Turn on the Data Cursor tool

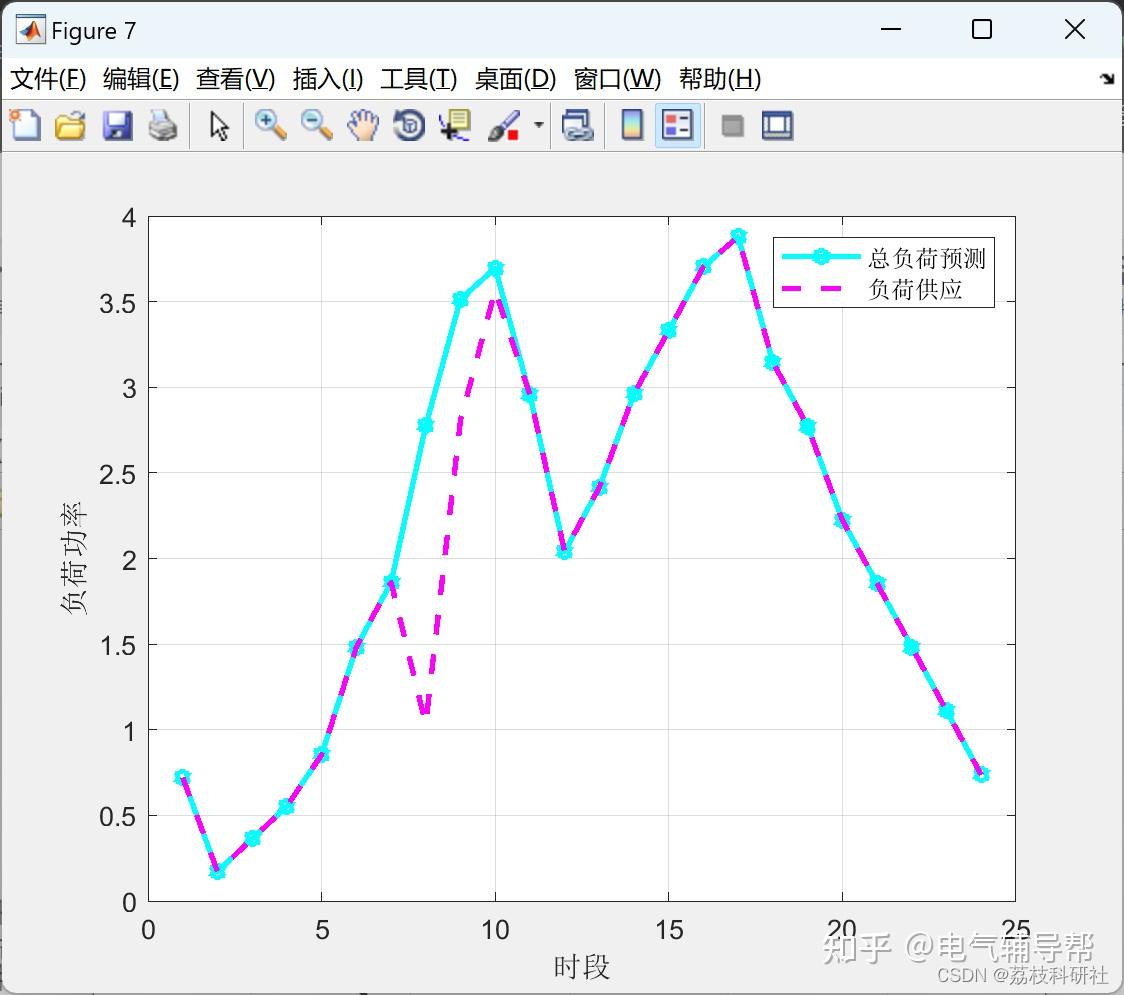[x=454, y=125]
